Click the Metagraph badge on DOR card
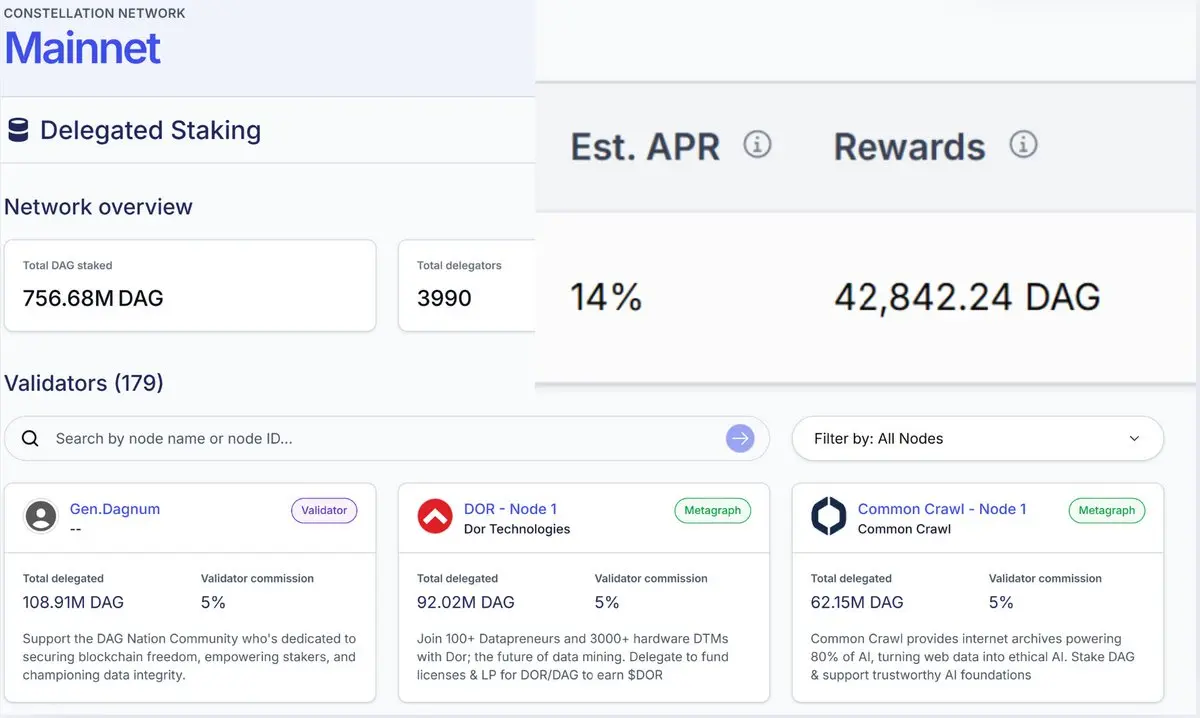 pos(712,510)
